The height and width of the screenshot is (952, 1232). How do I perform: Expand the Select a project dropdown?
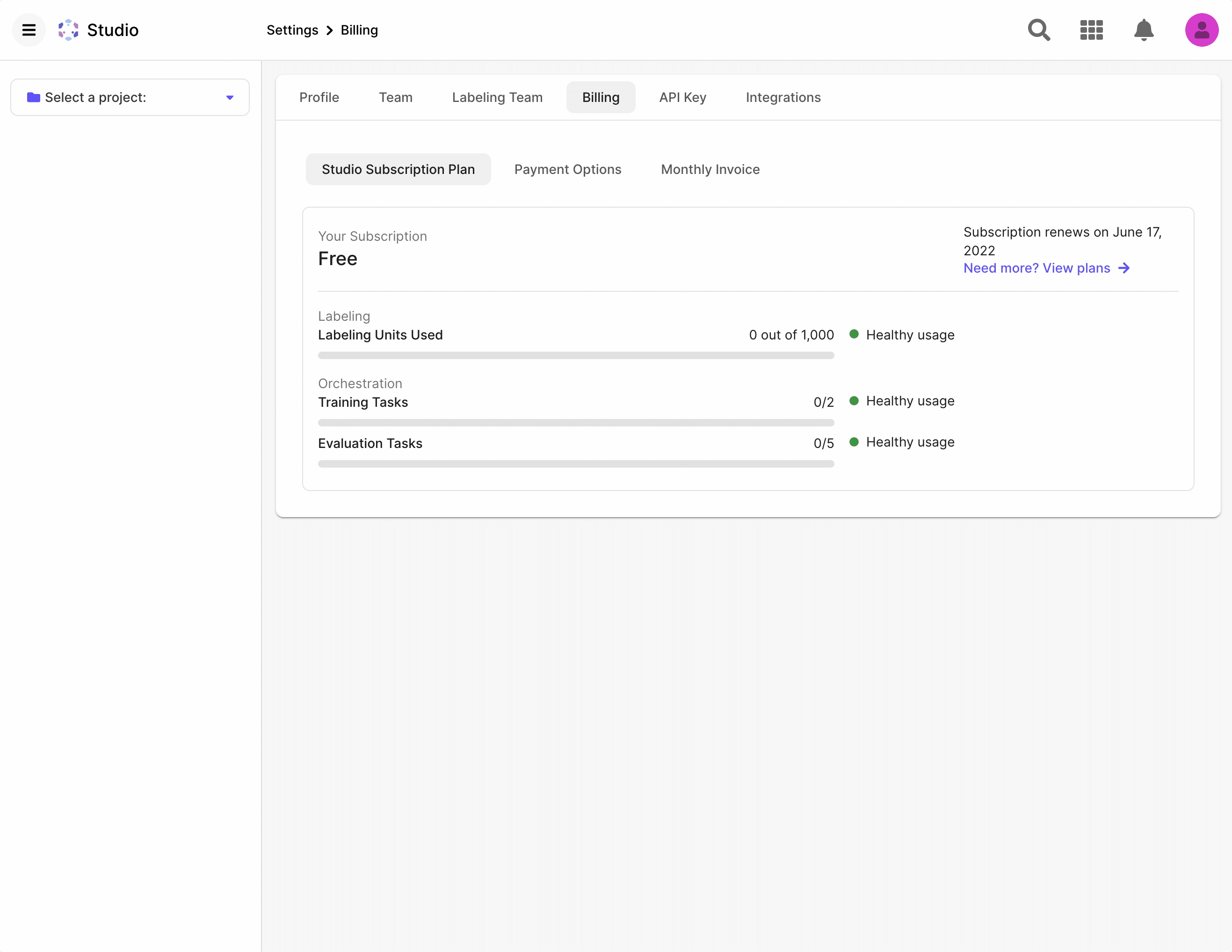[x=130, y=98]
